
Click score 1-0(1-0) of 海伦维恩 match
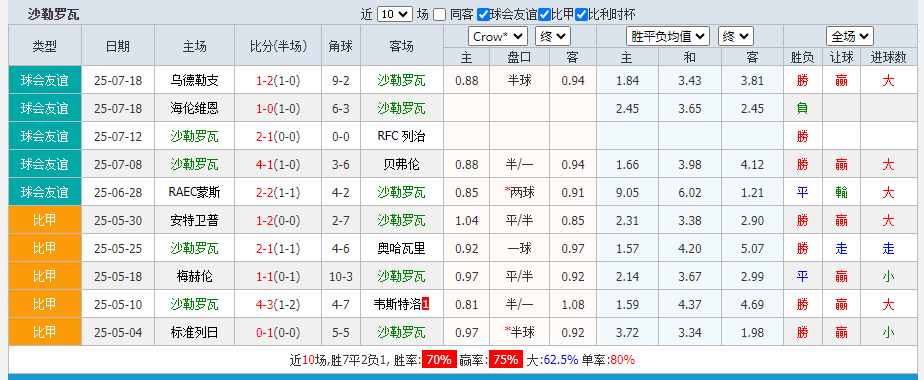click(x=278, y=108)
